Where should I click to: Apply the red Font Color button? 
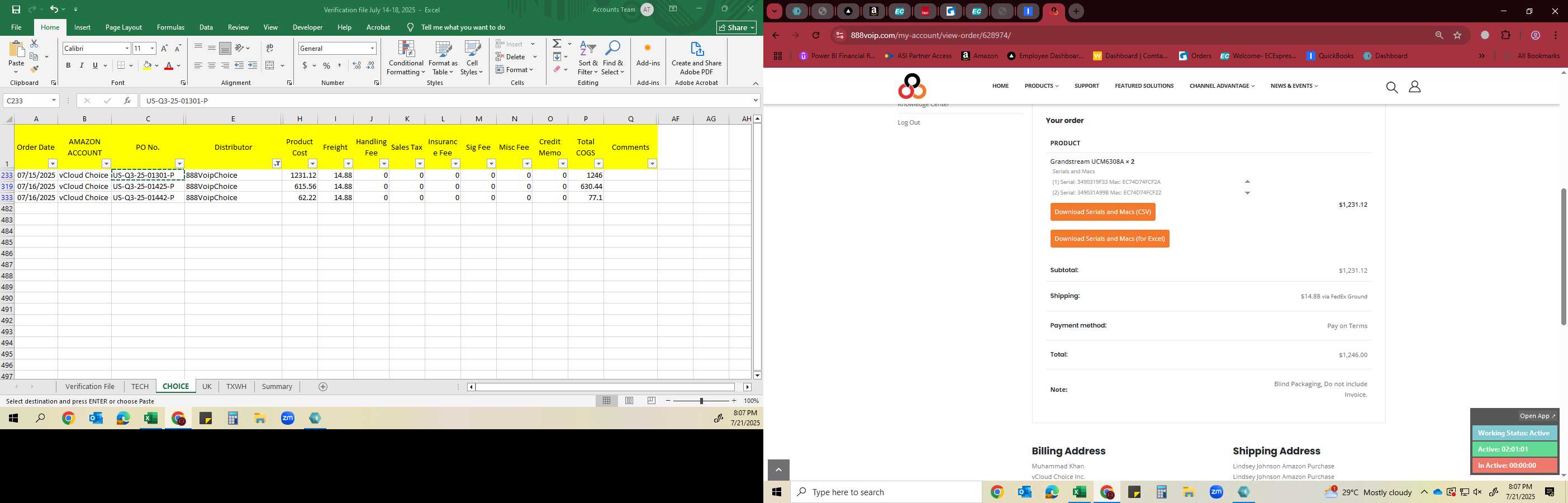pos(169,66)
